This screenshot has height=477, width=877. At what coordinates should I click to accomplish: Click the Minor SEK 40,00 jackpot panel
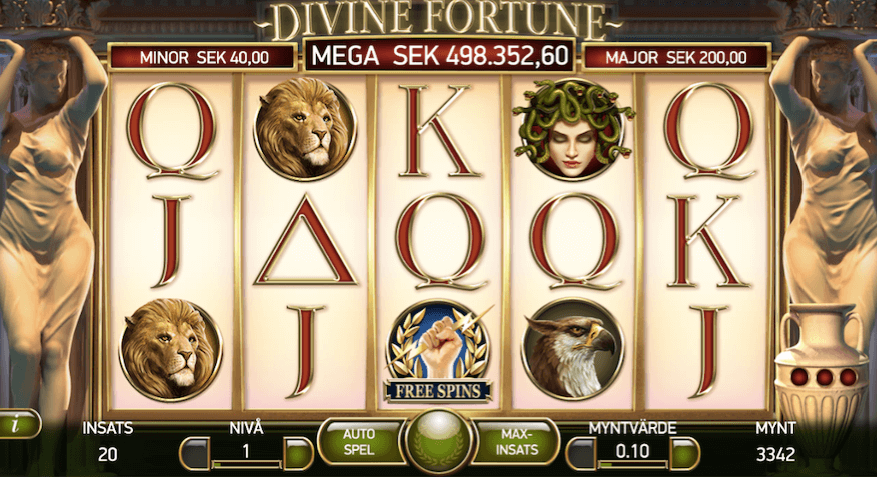coord(203,57)
